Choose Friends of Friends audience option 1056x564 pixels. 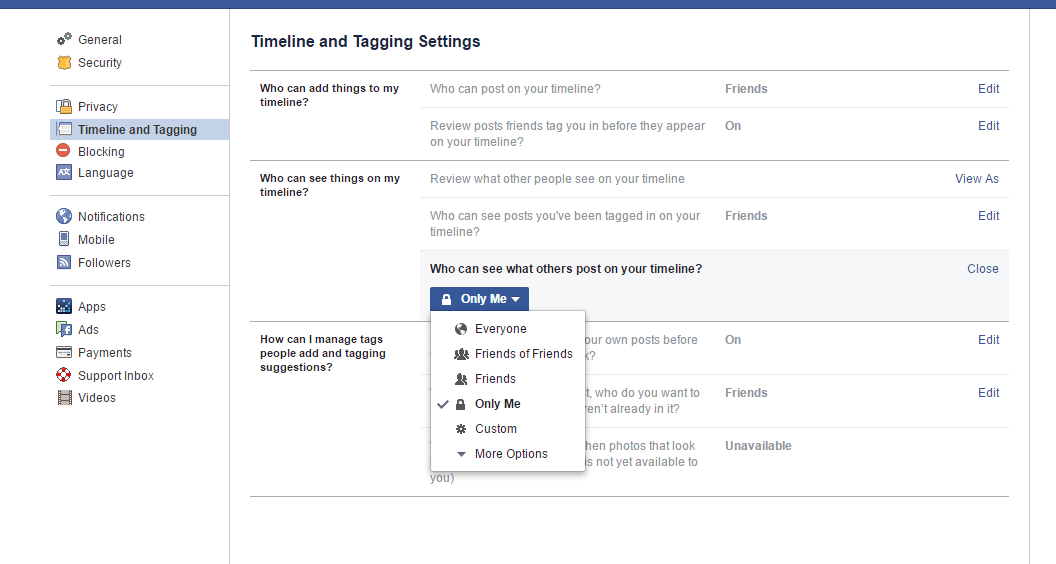[523, 354]
